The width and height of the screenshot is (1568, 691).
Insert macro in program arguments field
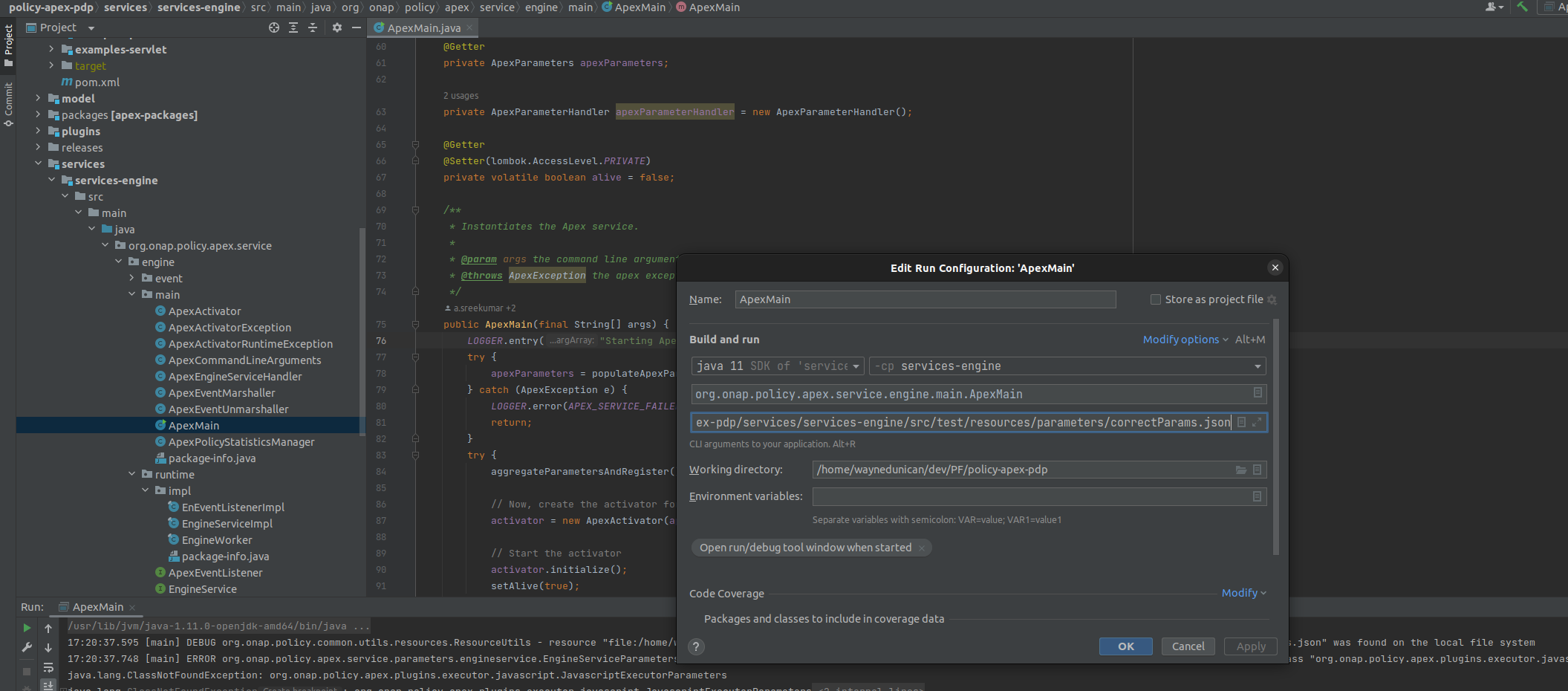(1241, 422)
